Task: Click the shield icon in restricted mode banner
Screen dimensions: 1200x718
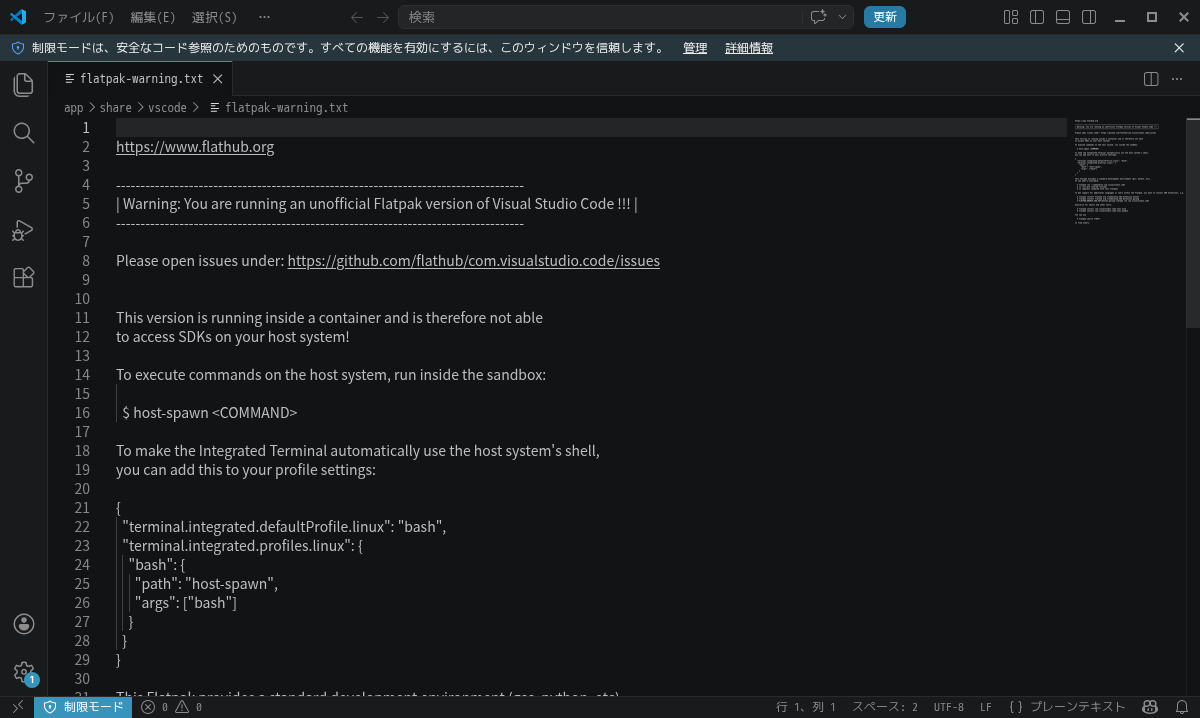Action: click(x=17, y=48)
